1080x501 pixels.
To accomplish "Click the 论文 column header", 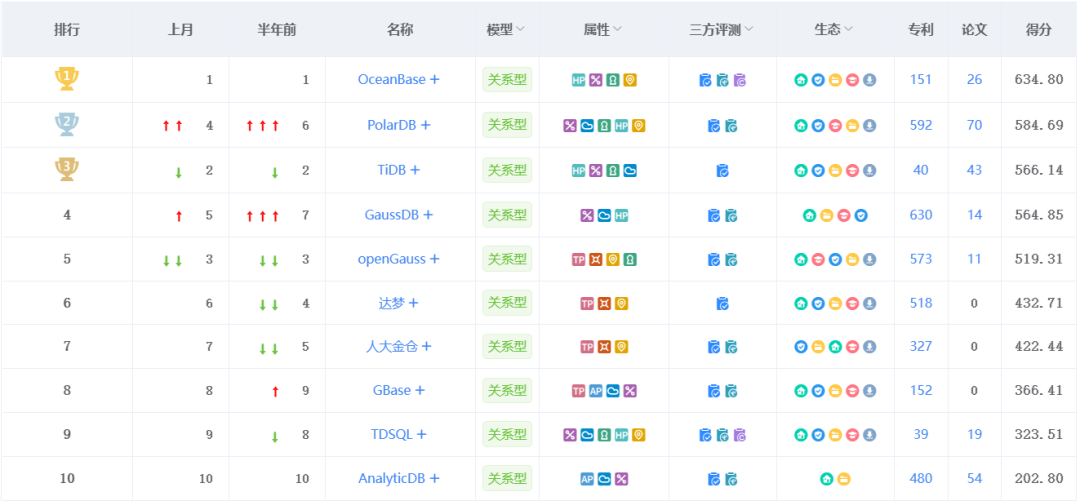I will point(975,30).
